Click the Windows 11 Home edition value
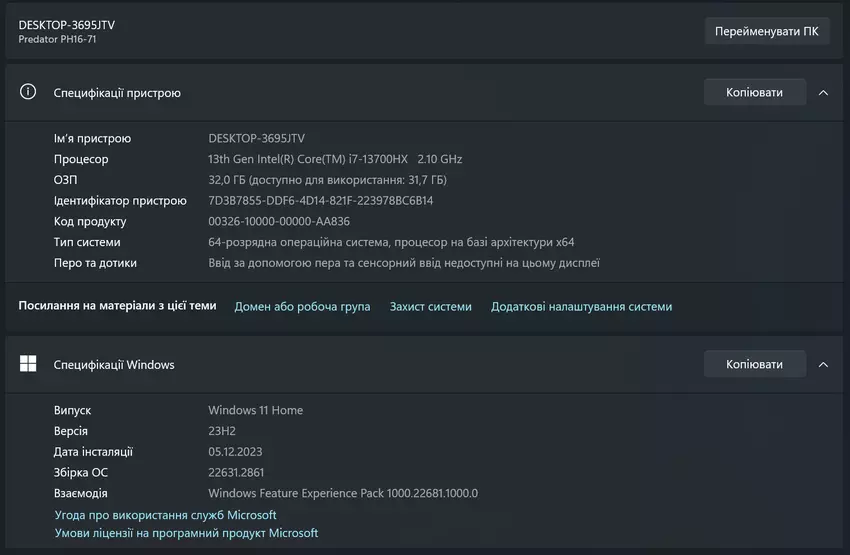The height and width of the screenshot is (555, 850). click(x=255, y=410)
